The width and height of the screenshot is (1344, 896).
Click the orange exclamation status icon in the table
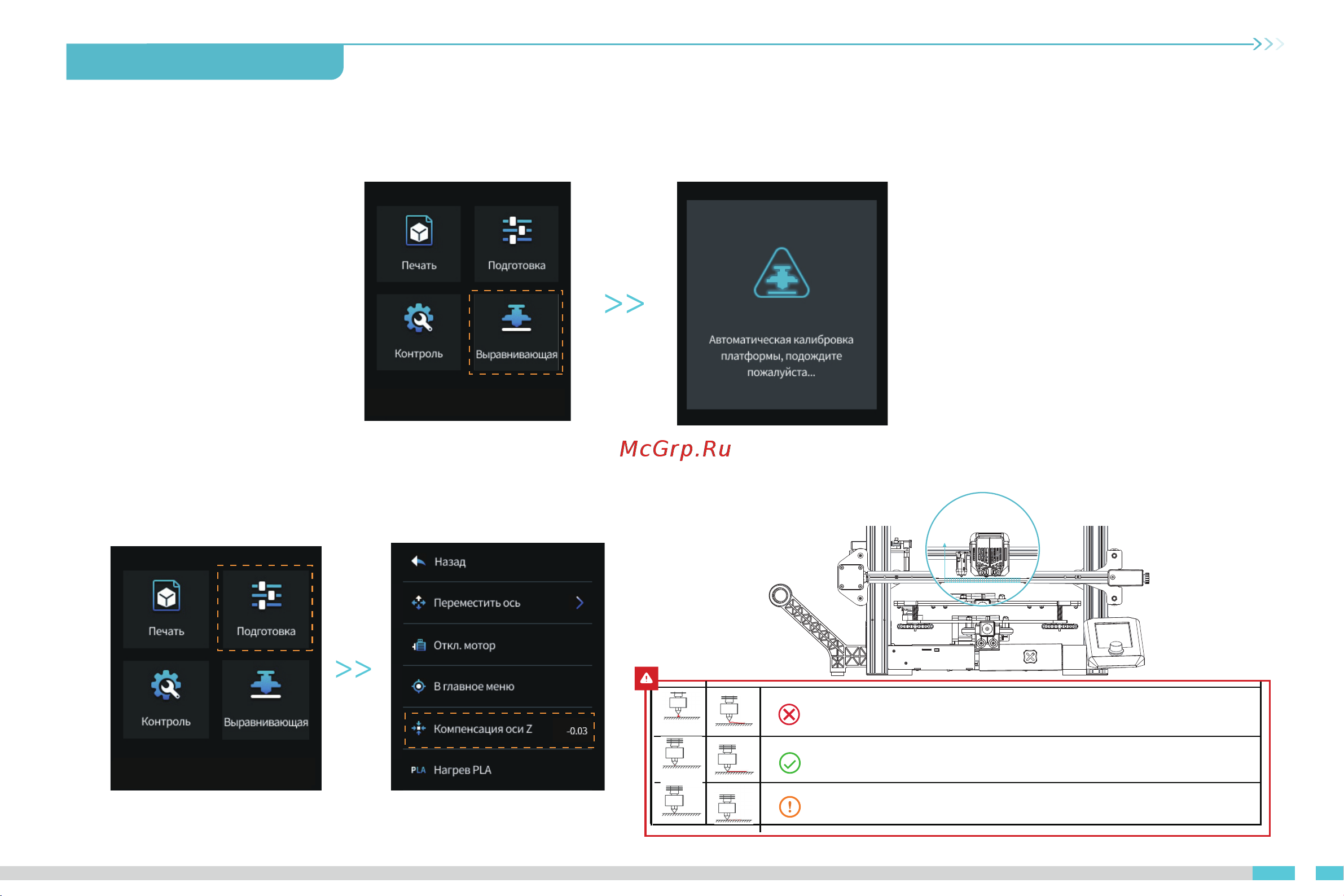pyautogui.click(x=790, y=807)
